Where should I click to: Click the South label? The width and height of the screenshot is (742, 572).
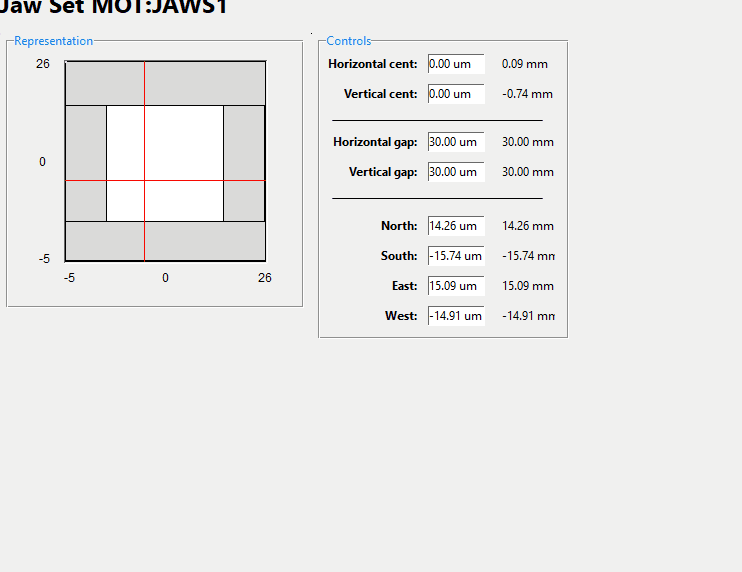(x=399, y=256)
